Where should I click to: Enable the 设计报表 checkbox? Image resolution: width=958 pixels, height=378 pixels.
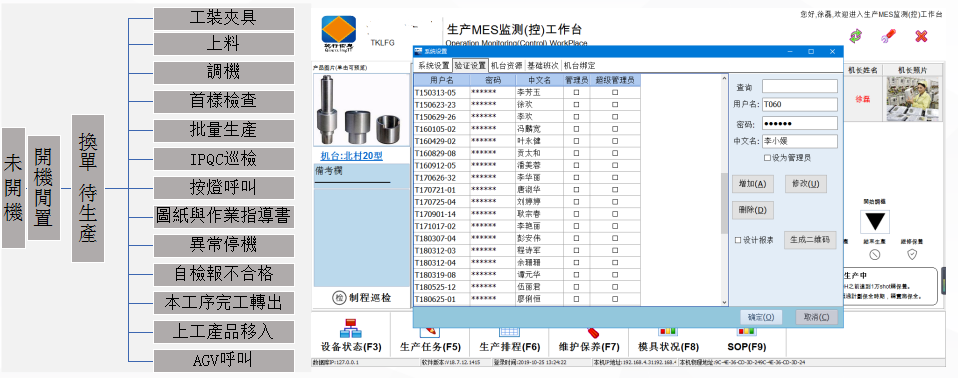pyautogui.click(x=738, y=240)
